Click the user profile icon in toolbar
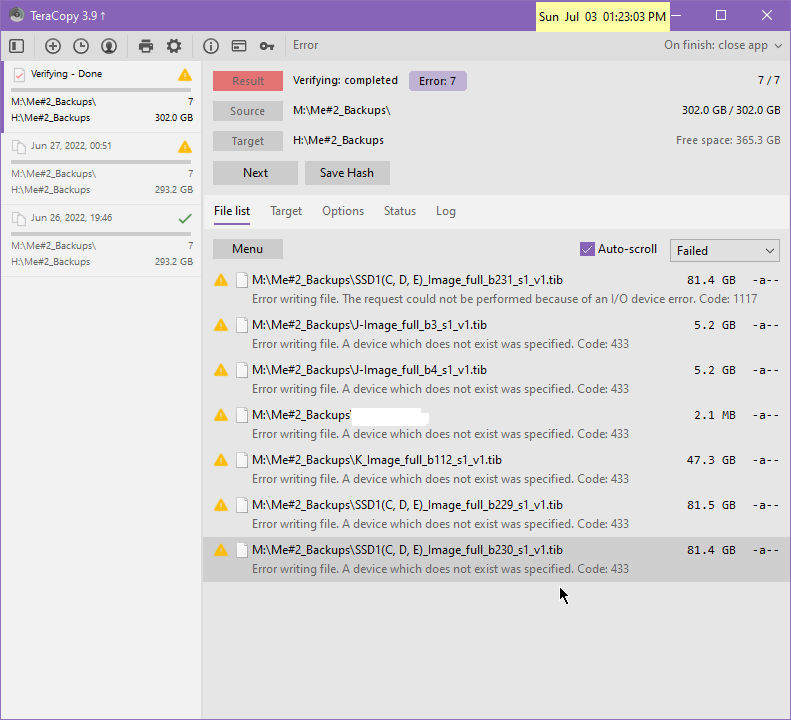 (x=109, y=46)
